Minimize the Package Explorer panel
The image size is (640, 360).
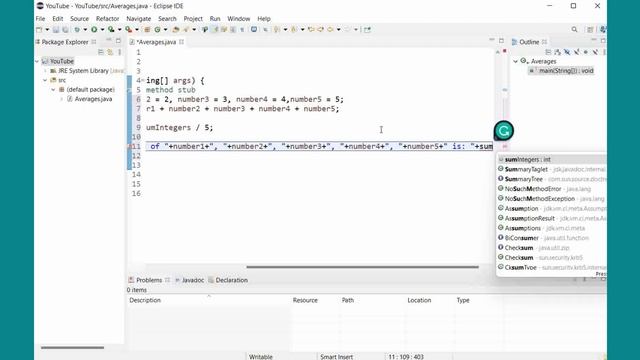(x=109, y=40)
